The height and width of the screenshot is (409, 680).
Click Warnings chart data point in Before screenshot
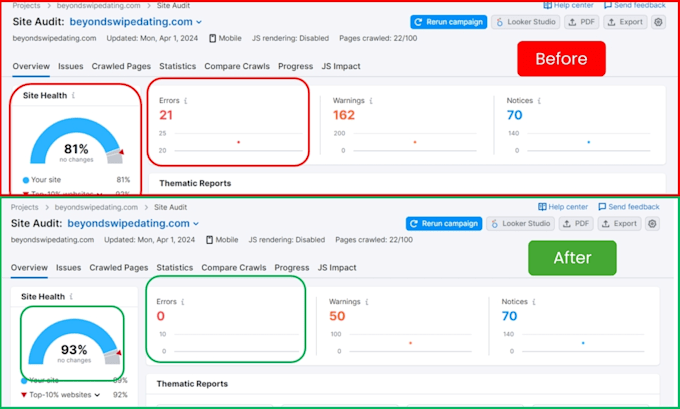tap(415, 142)
